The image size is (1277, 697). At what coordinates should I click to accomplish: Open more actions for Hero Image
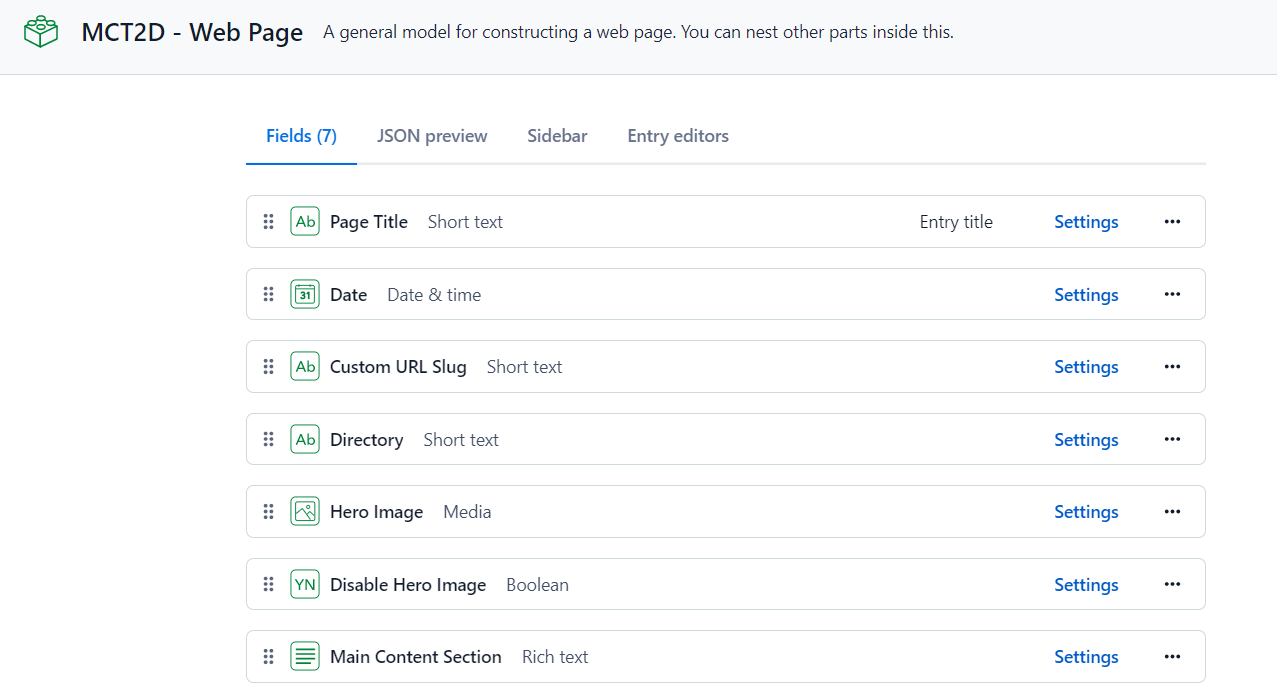[1173, 512]
